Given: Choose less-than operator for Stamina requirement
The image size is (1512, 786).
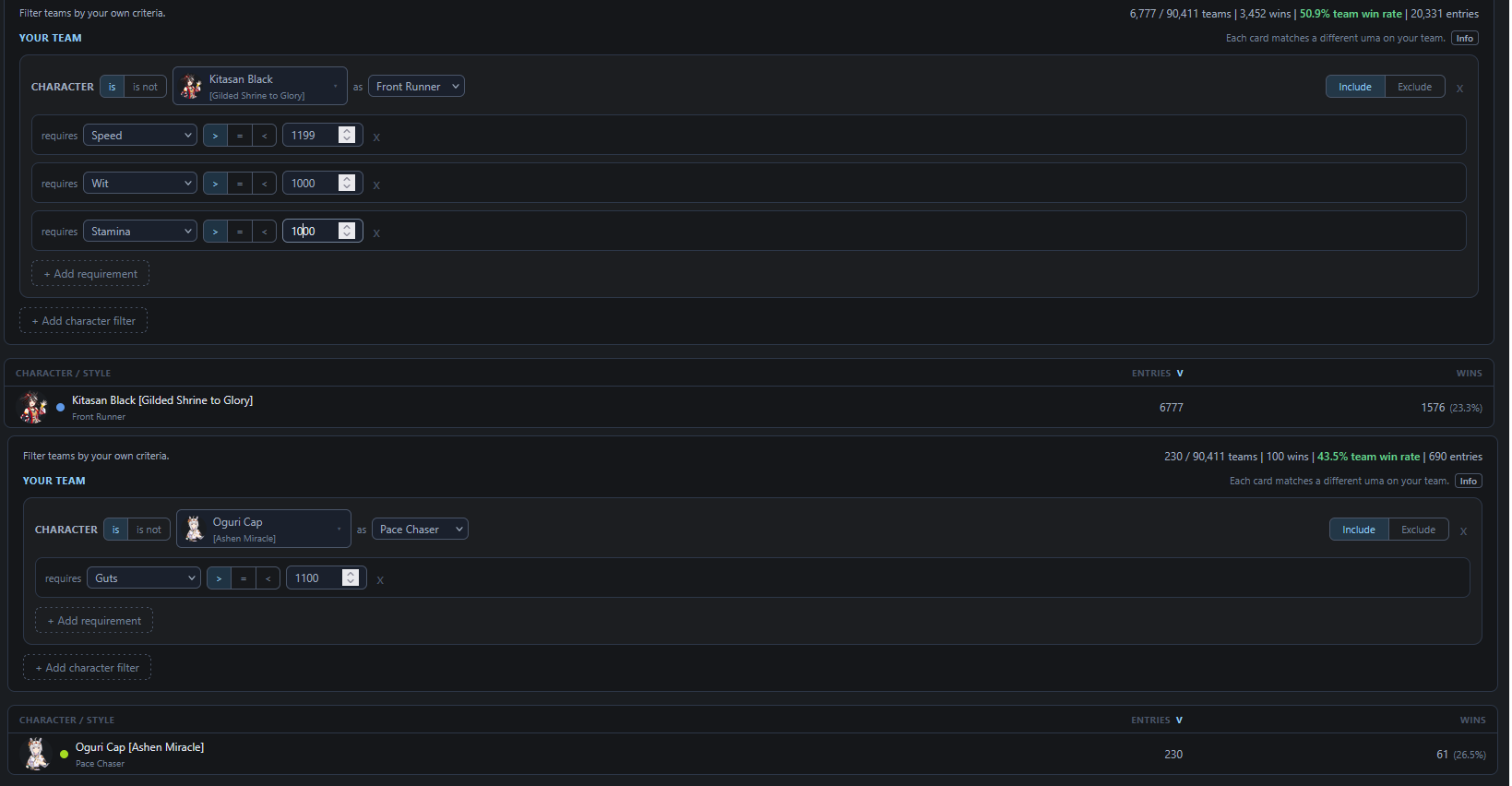Looking at the screenshot, I should pos(264,232).
